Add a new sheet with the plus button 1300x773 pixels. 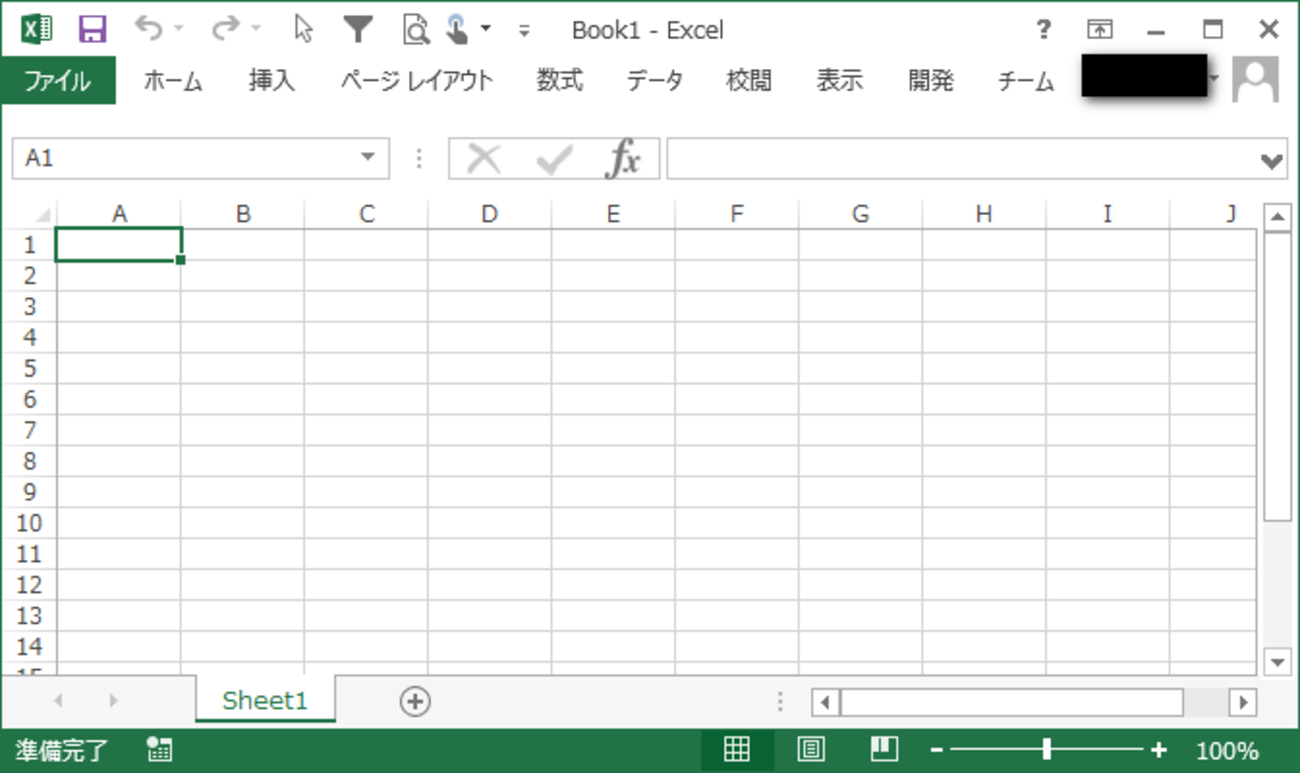click(x=415, y=701)
